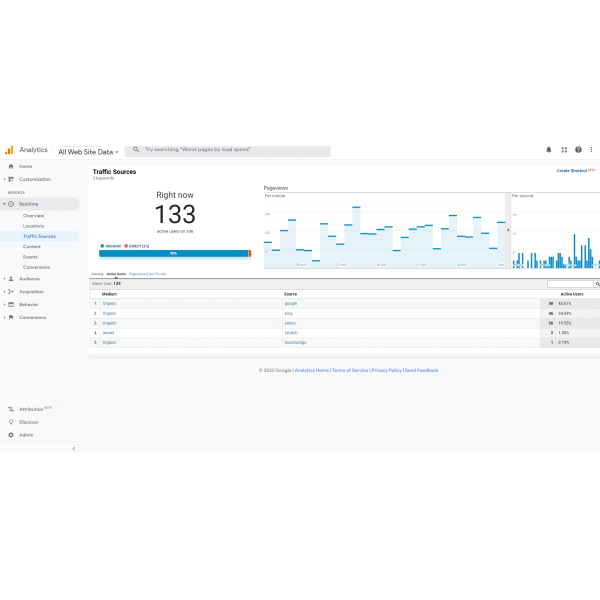Click the per-minute pageviews chart
This screenshot has height=600, width=600.
385,230
